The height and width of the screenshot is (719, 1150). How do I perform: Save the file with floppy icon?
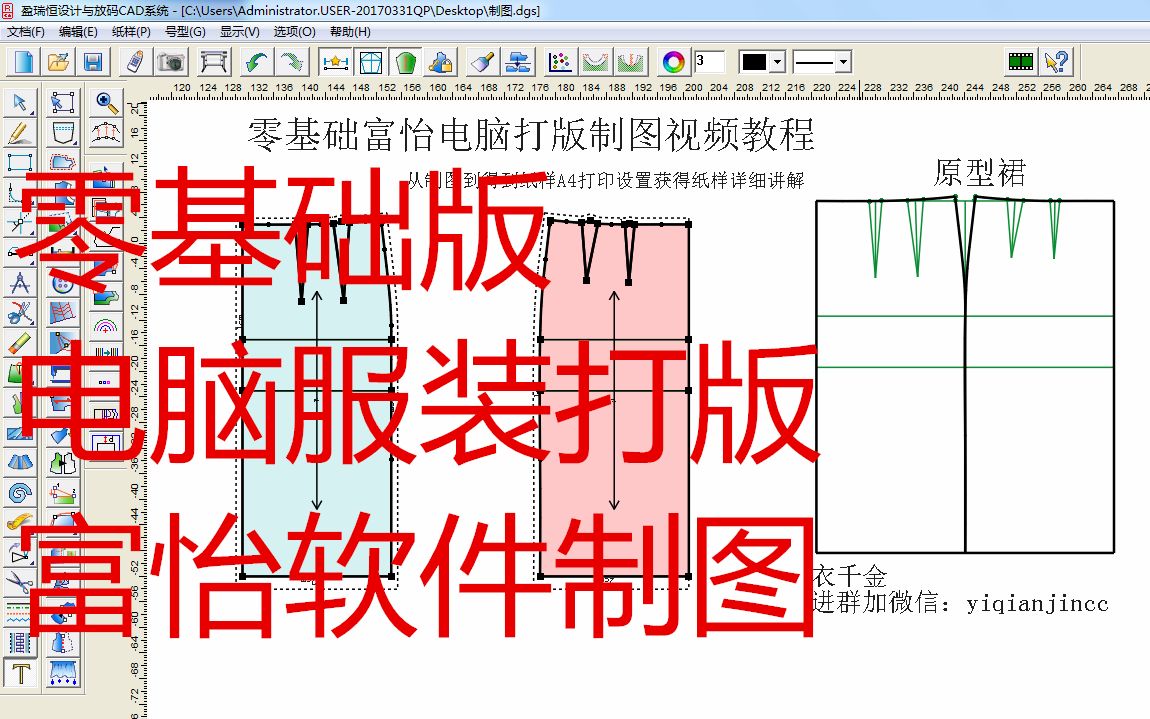[93, 62]
